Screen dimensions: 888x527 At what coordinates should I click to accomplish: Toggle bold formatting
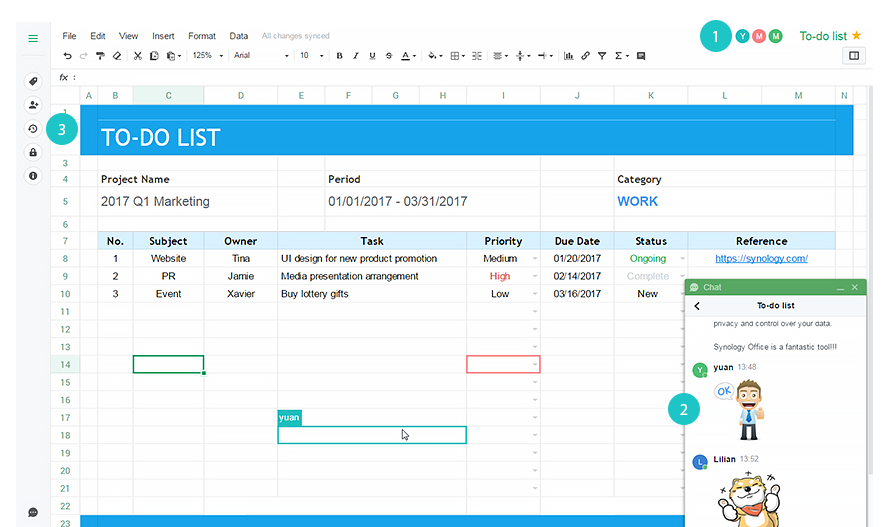pyautogui.click(x=339, y=56)
